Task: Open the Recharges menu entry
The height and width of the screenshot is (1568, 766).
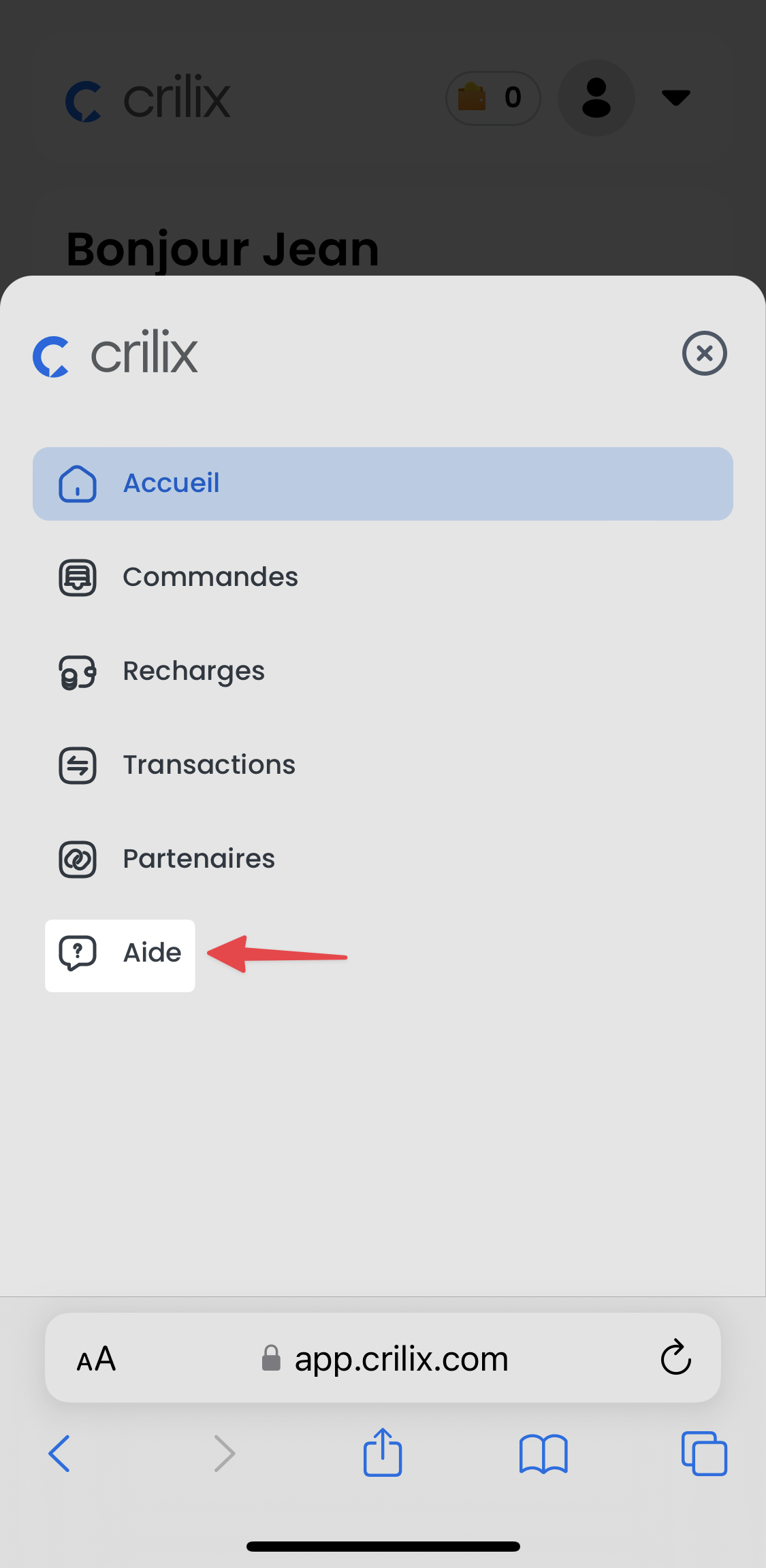Action: 194,671
